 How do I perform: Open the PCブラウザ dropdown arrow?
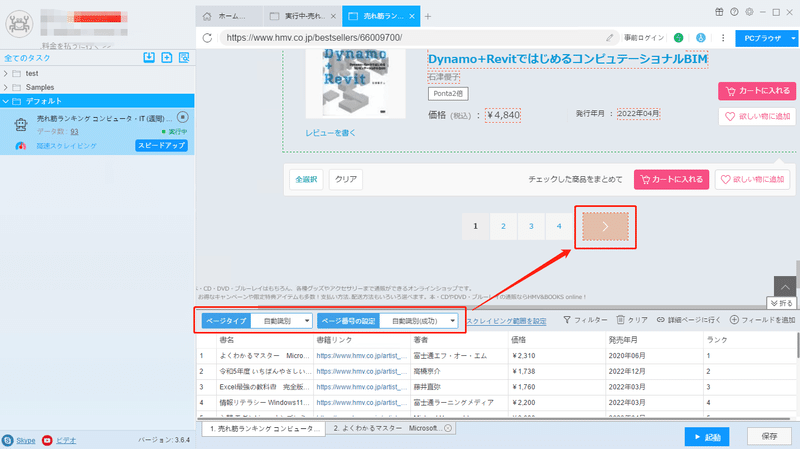pyautogui.click(x=793, y=38)
